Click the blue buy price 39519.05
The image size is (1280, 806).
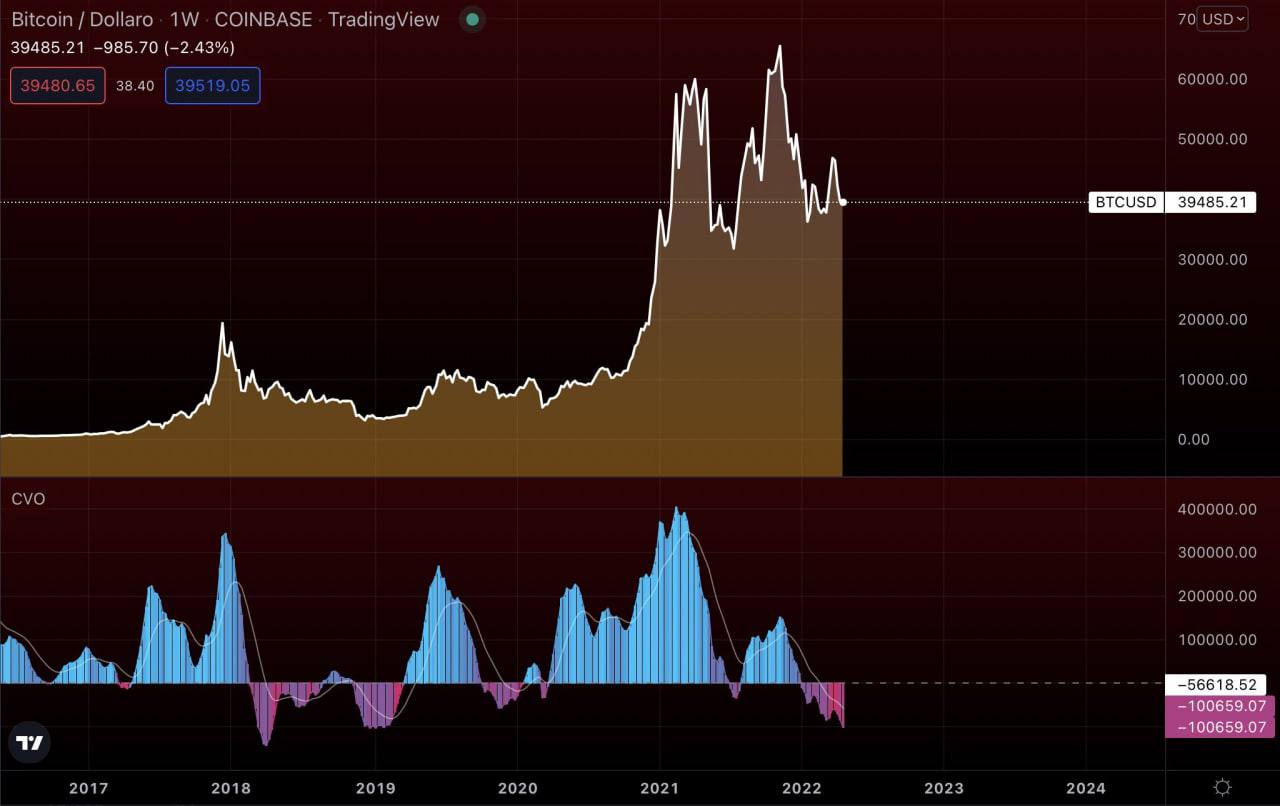coord(213,86)
